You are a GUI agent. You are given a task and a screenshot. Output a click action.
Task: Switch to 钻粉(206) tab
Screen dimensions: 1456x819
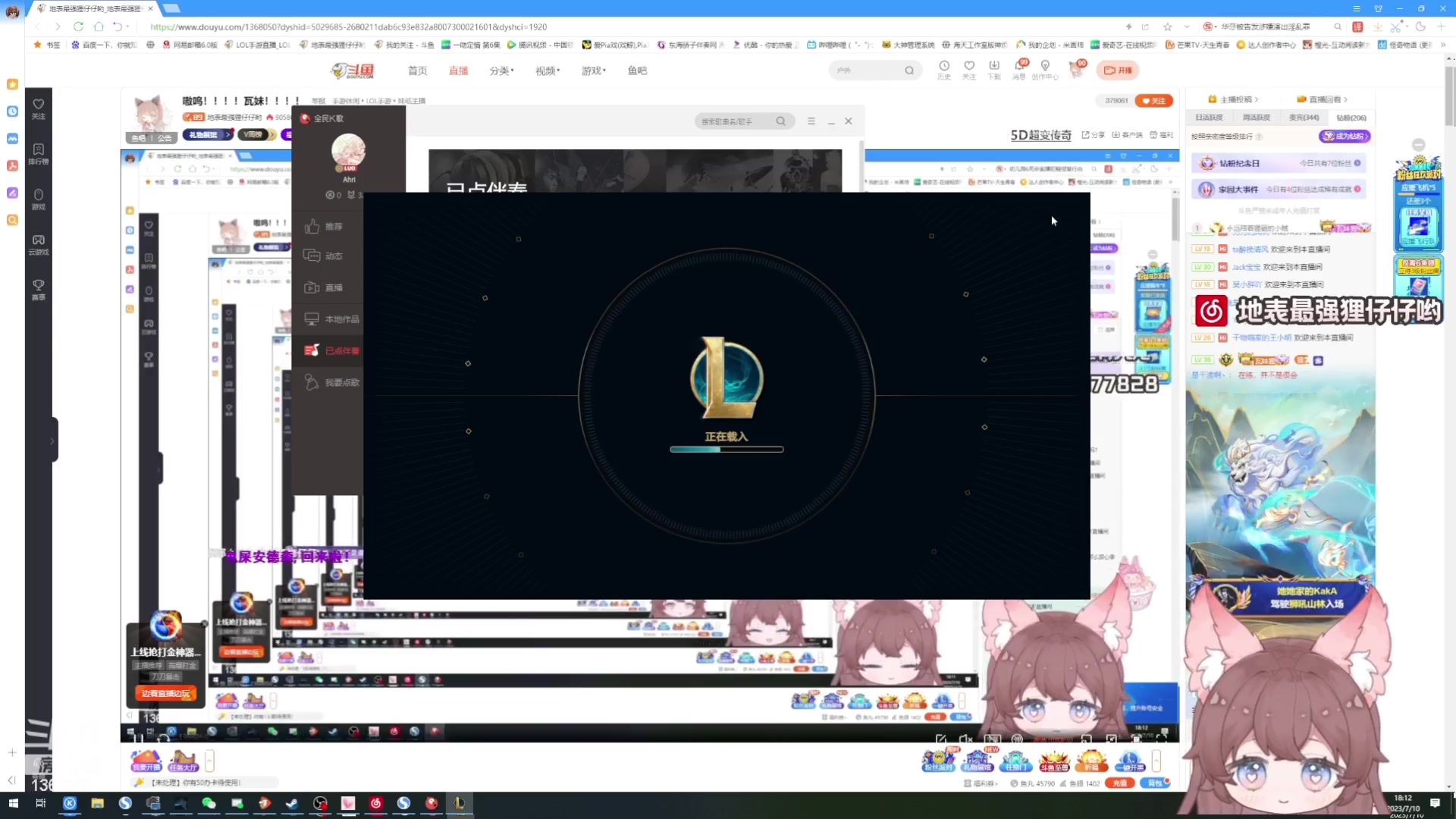pos(1351,118)
